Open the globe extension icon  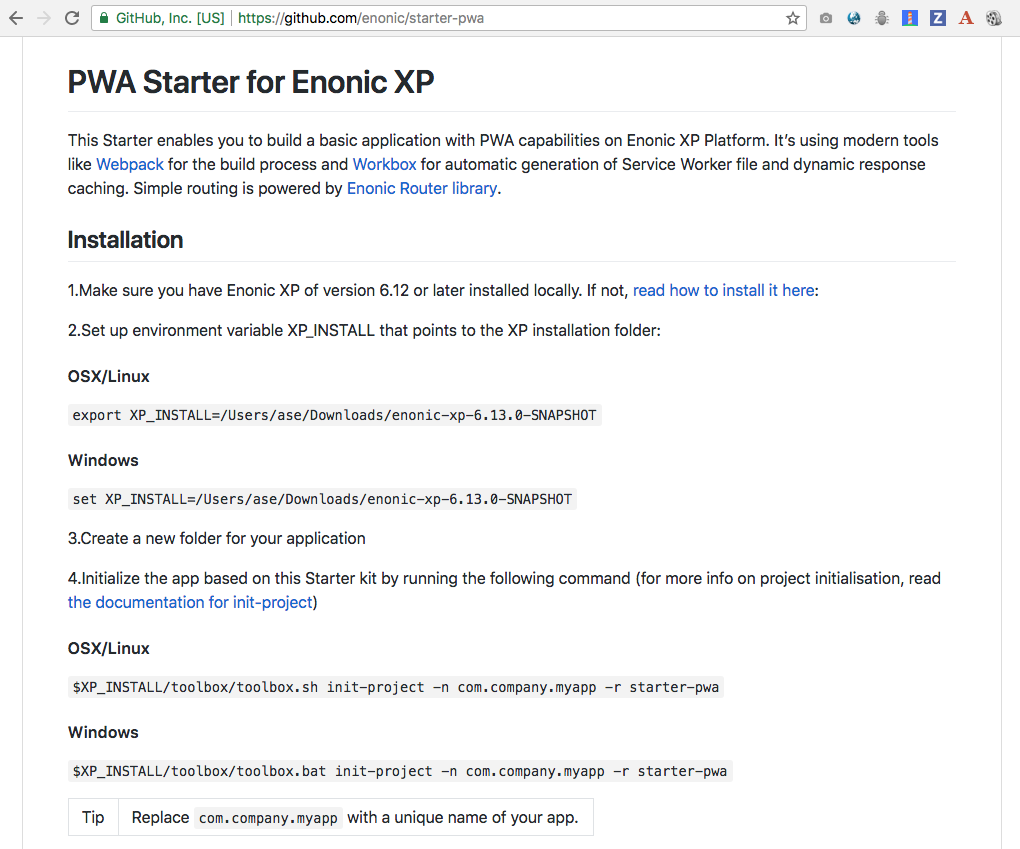(x=854, y=18)
